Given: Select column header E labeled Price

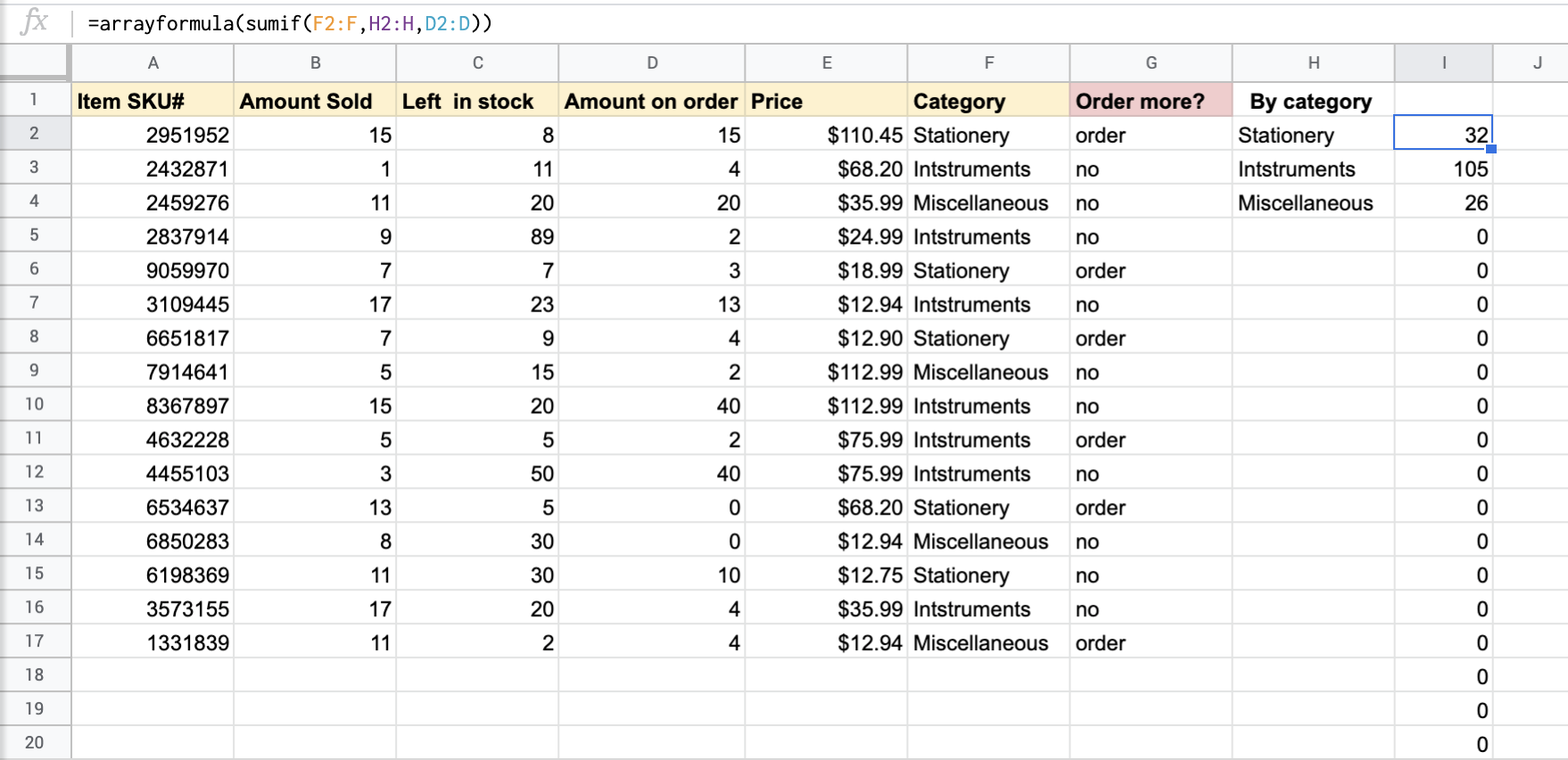Looking at the screenshot, I should pos(825,62).
